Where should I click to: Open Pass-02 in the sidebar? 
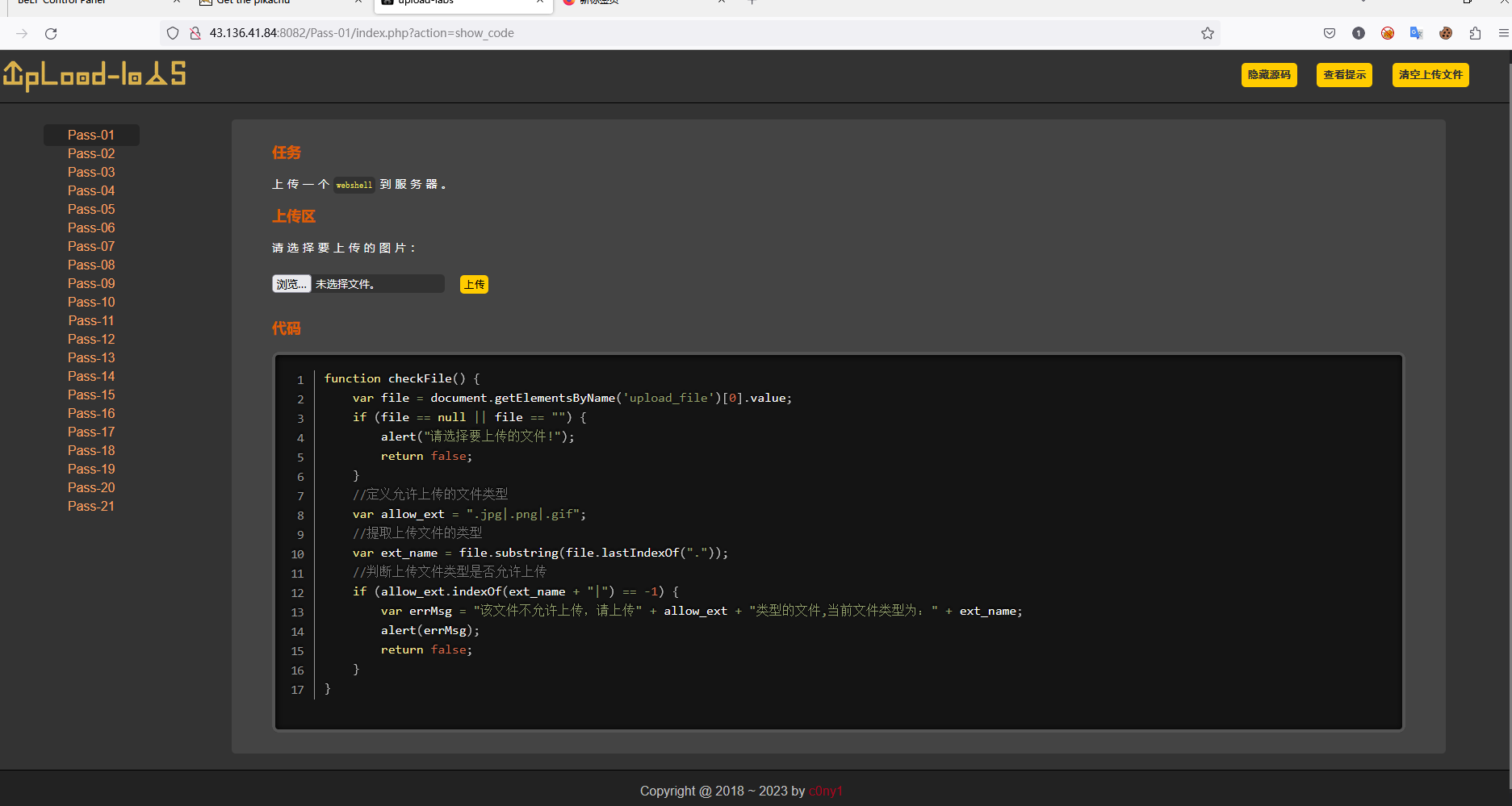coord(91,153)
